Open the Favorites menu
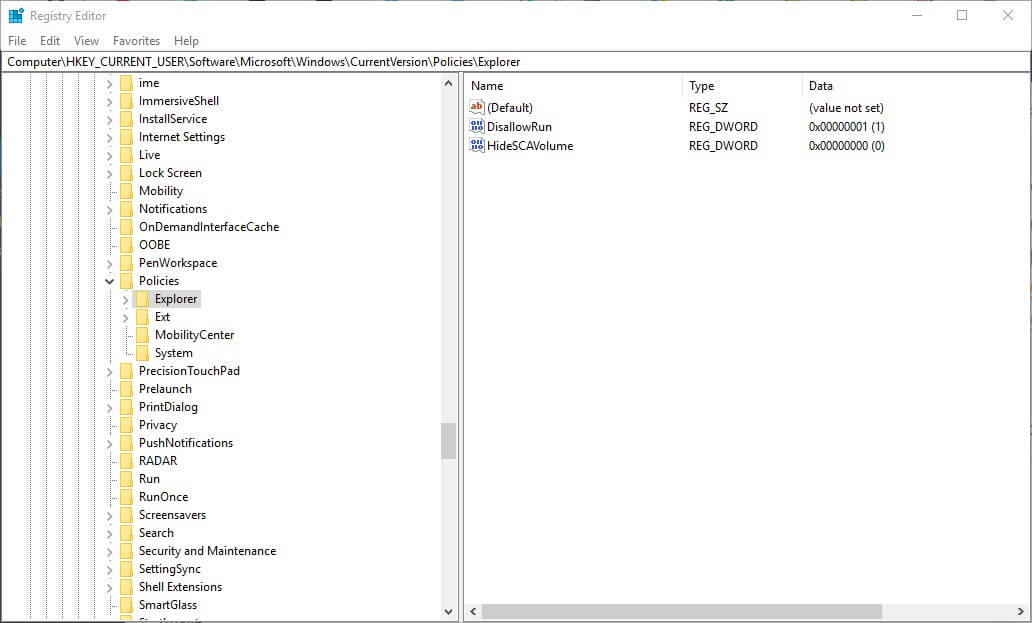This screenshot has width=1032, height=623. (x=136, y=41)
